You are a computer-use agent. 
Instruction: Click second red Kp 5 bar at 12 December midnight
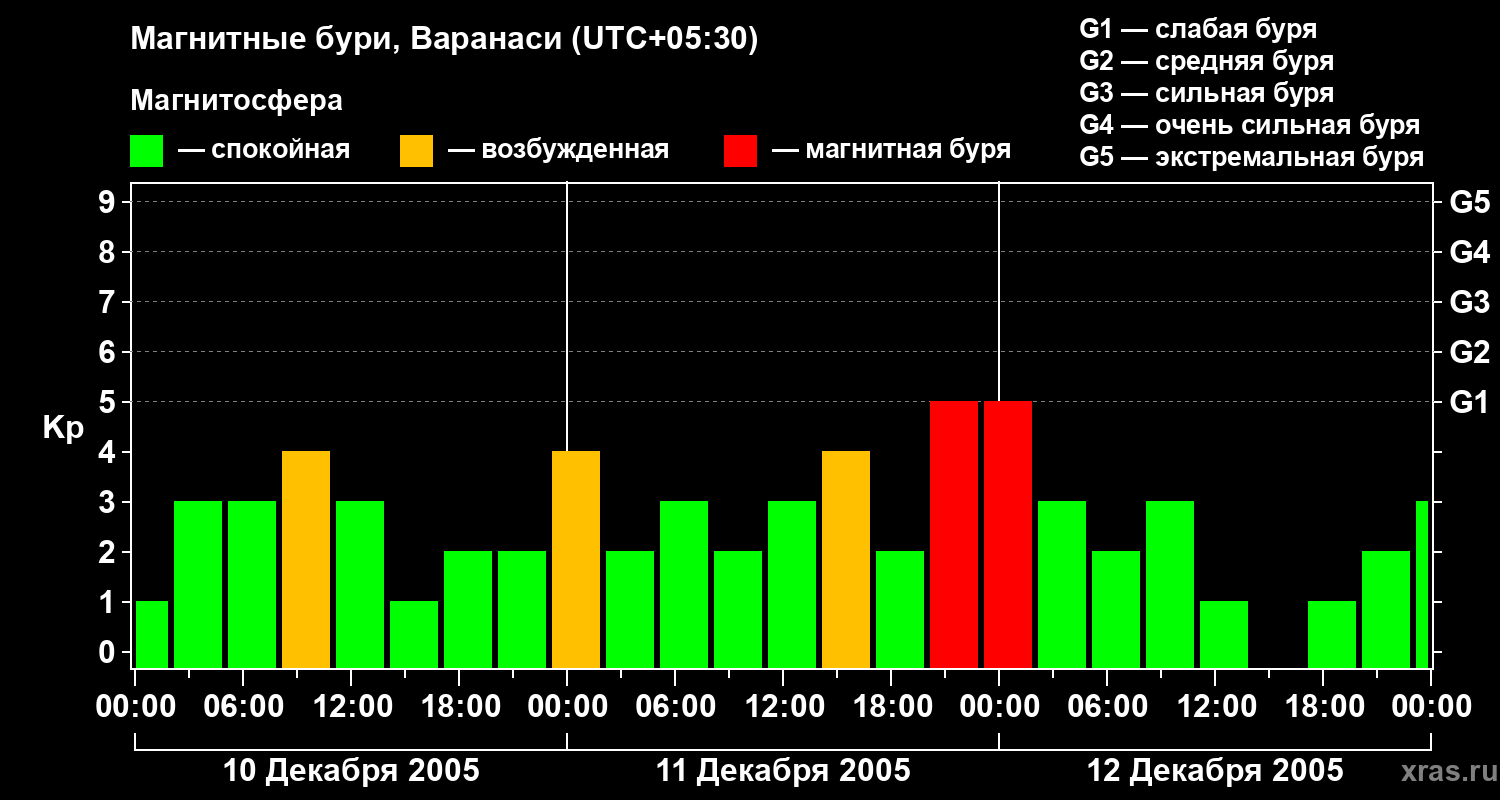(x=1008, y=534)
